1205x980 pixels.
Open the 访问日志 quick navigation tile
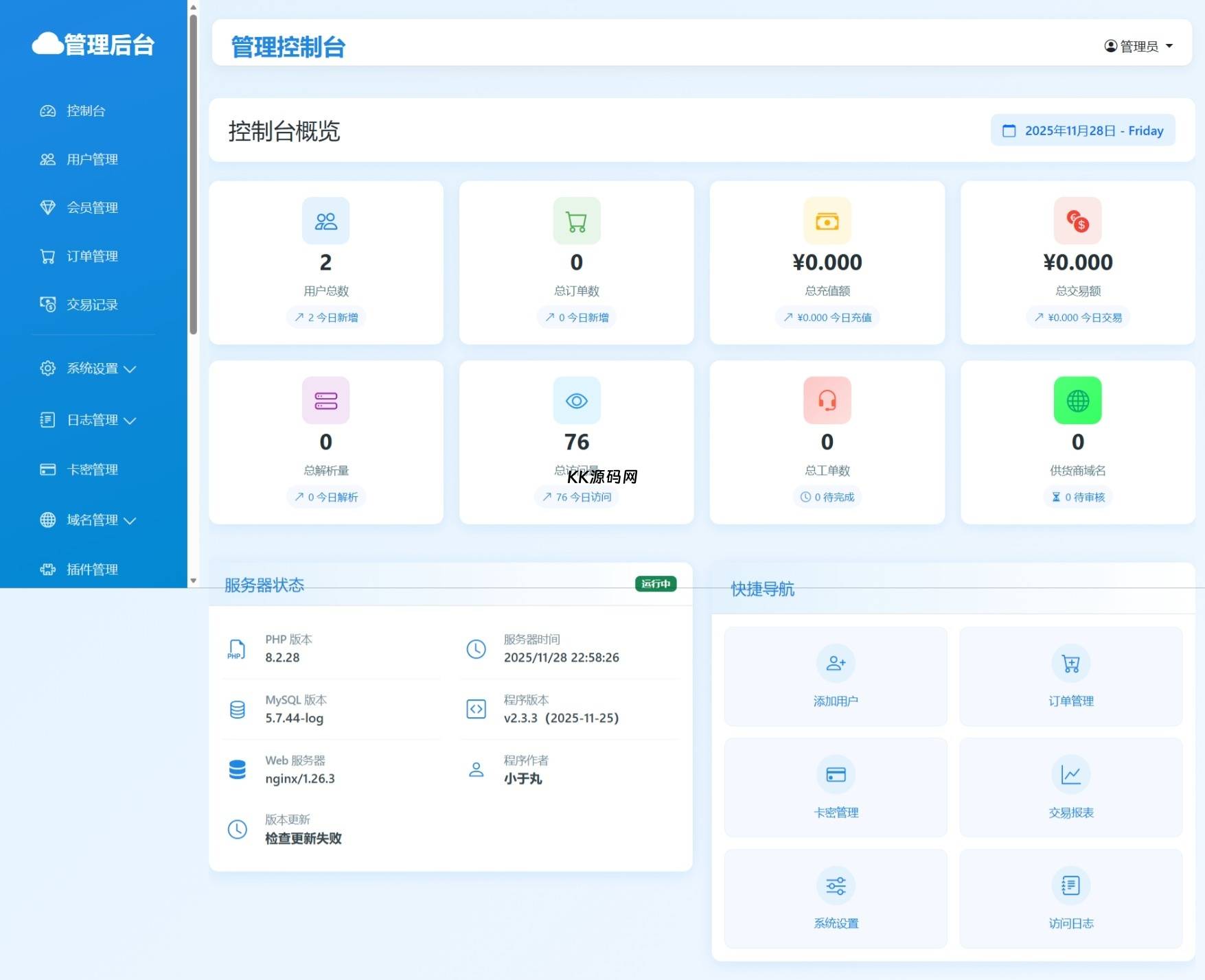(1070, 899)
